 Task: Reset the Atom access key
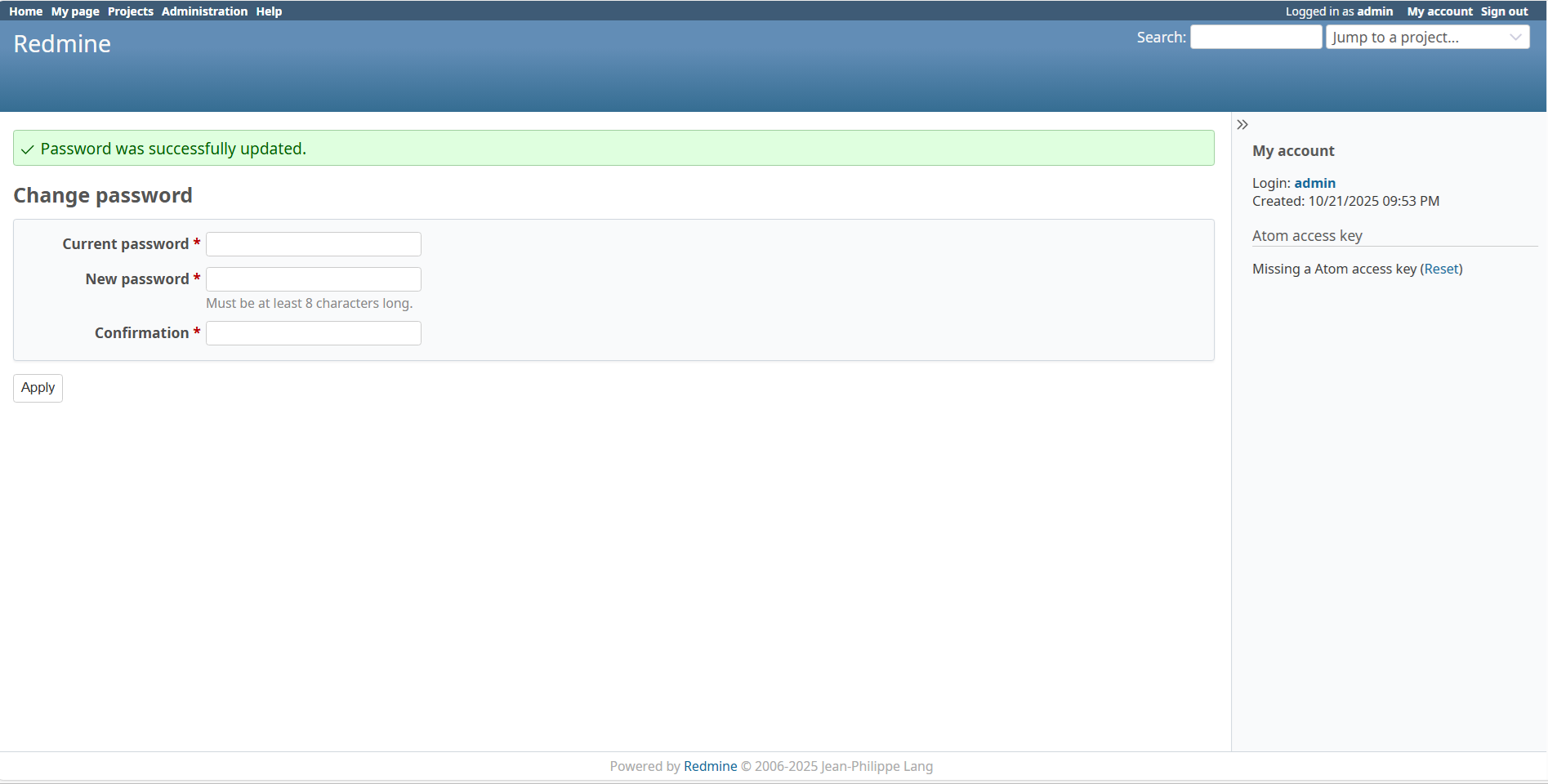pyautogui.click(x=1441, y=269)
